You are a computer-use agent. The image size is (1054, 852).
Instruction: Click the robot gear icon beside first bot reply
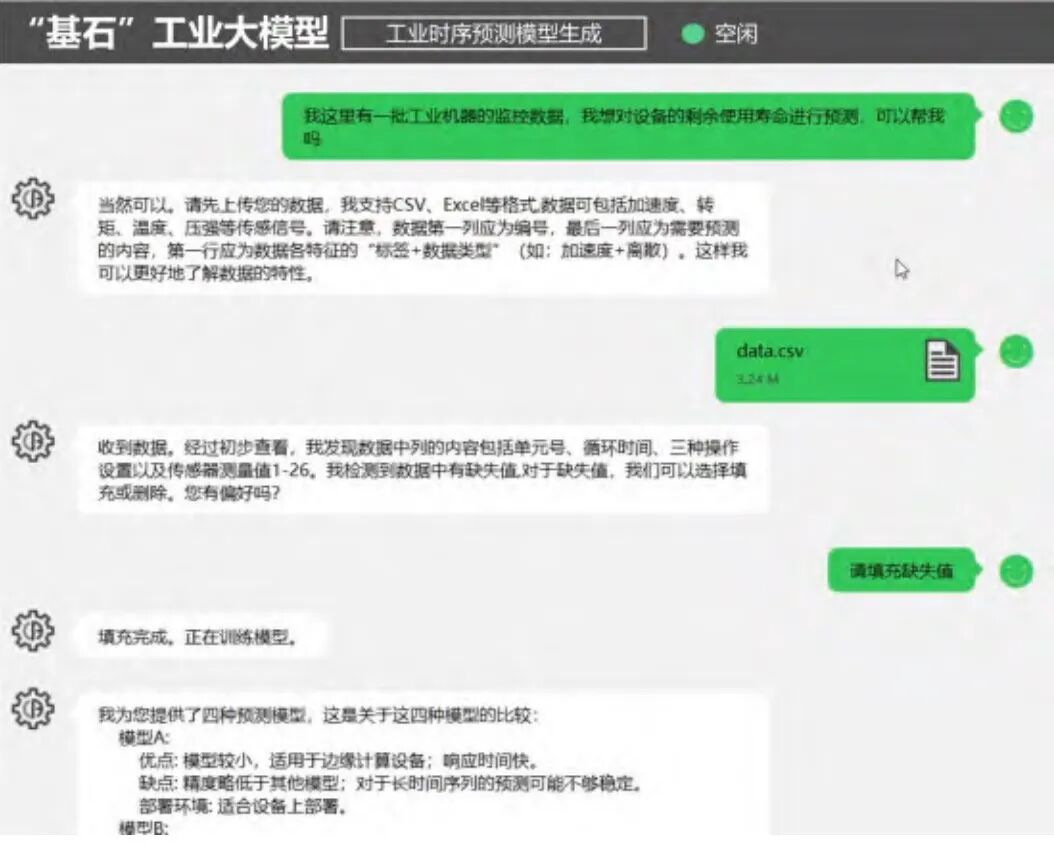click(32, 199)
